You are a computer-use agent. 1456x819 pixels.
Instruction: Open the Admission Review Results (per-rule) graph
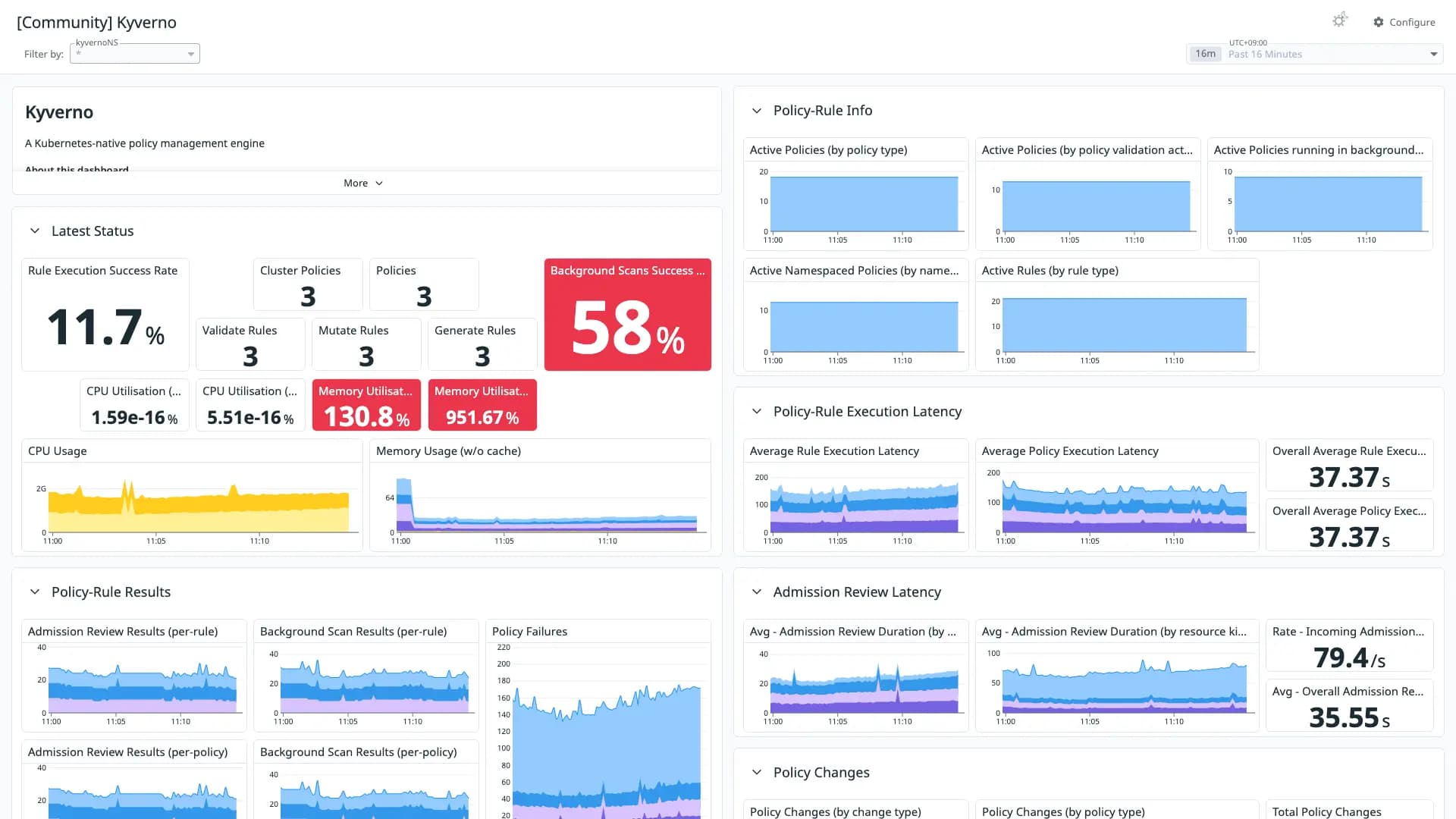pyautogui.click(x=134, y=676)
